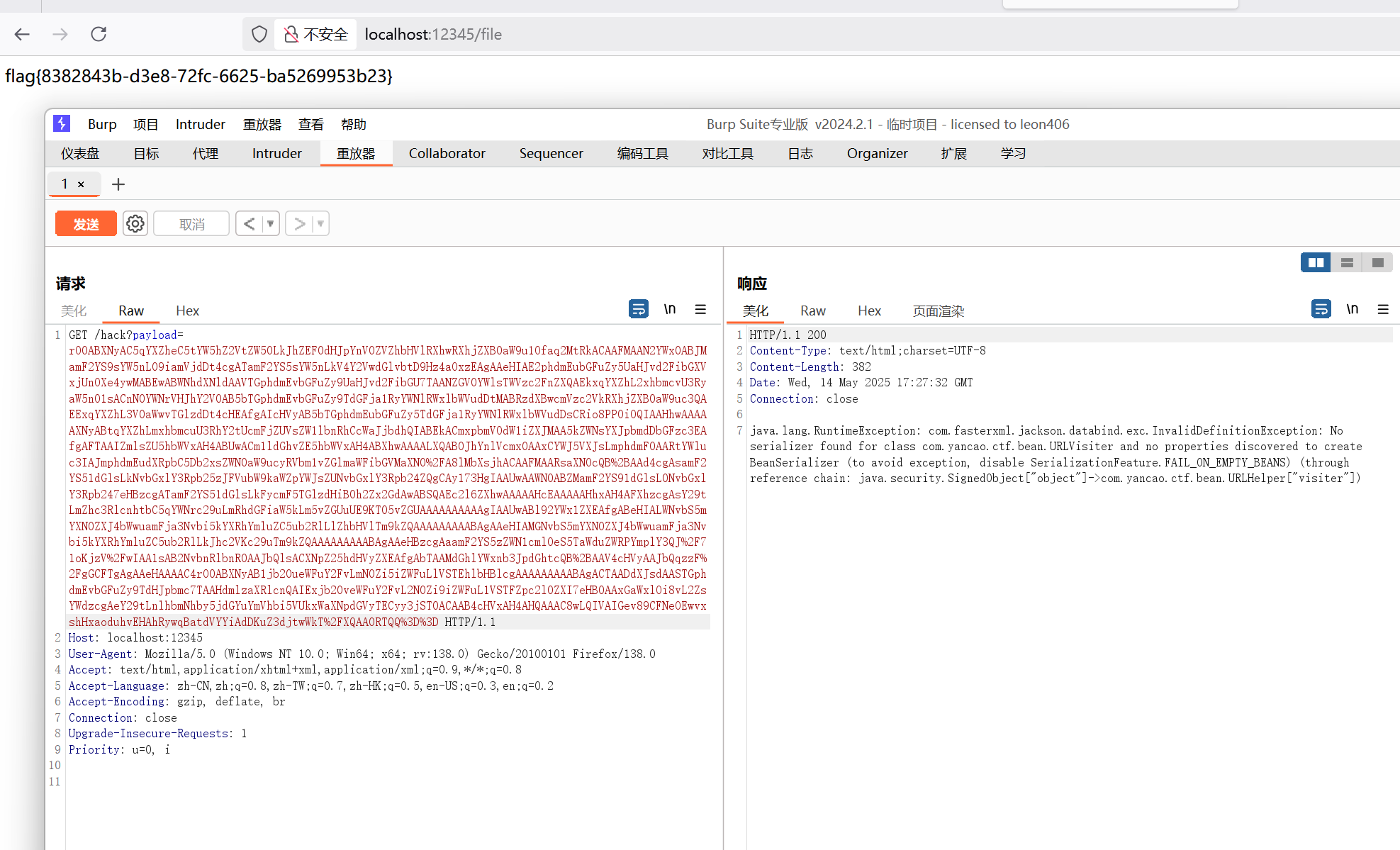This screenshot has width=1400, height=850.
Task: Switch to side-by-side layout view
Action: 1316,262
